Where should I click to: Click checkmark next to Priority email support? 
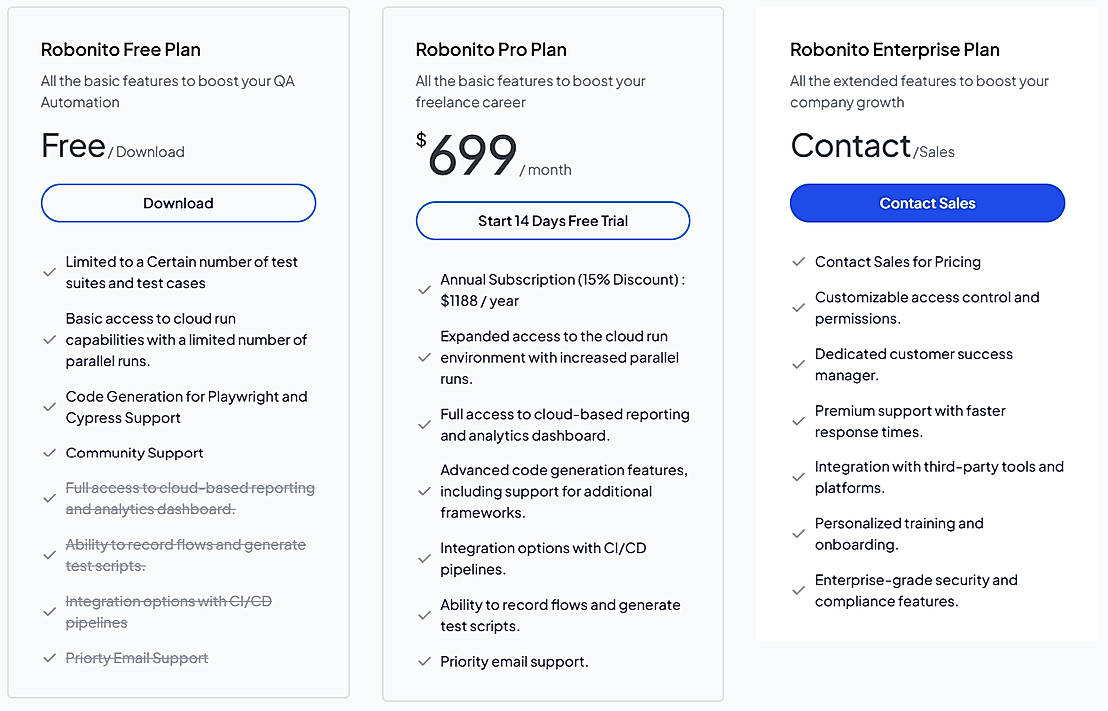coord(424,662)
